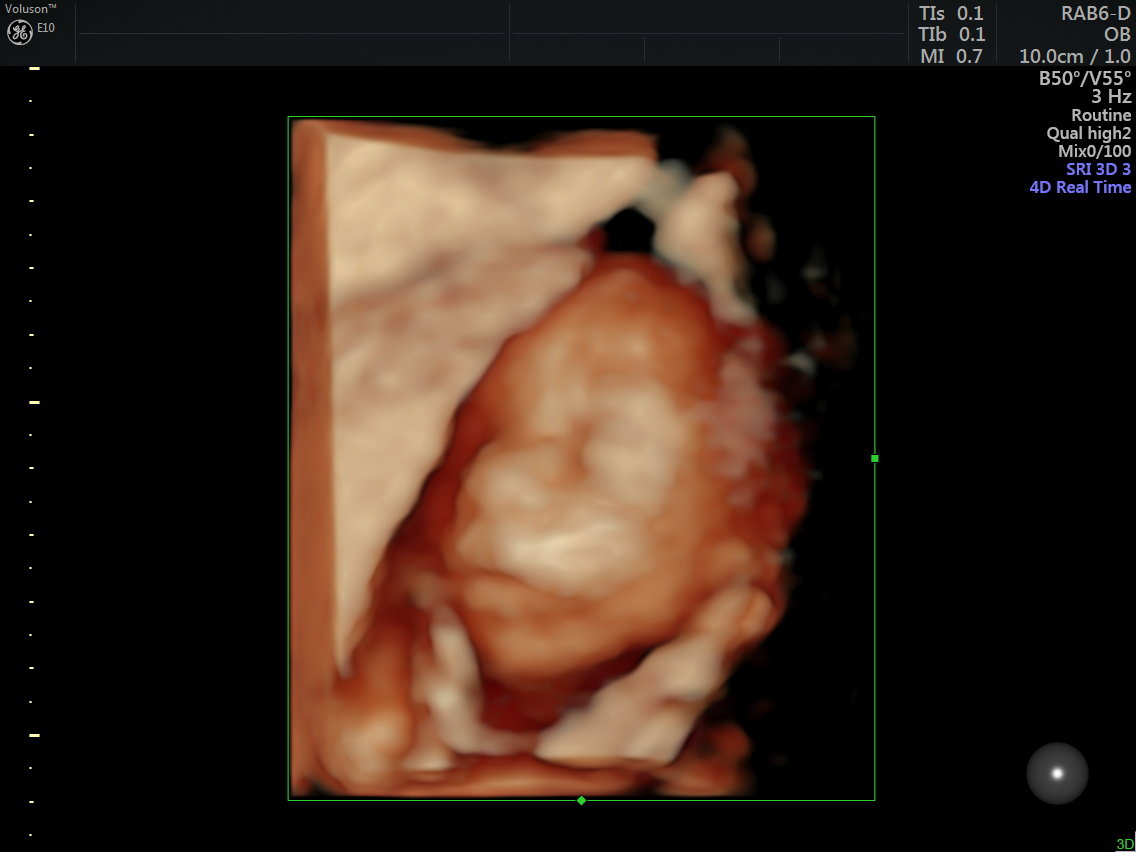
Task: Click the 'SRI 3D 3' setting text
Action: 1098,169
